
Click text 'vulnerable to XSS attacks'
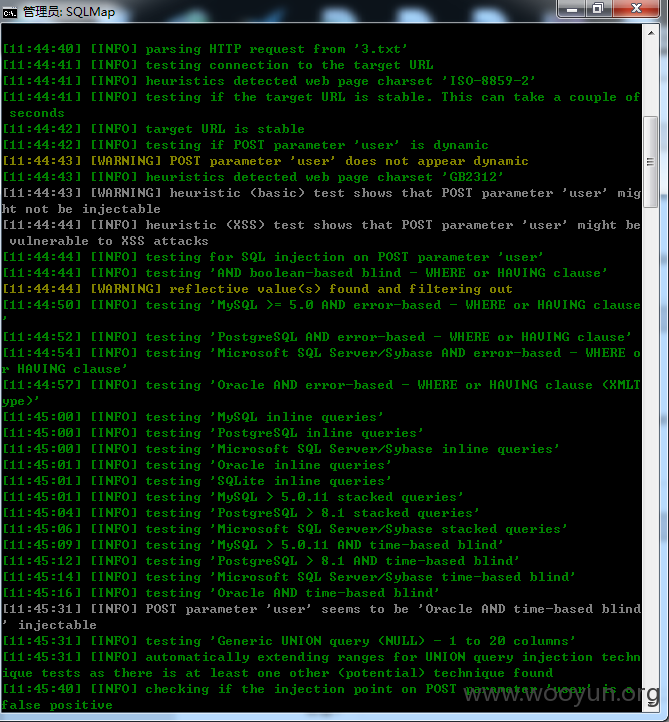(x=109, y=241)
